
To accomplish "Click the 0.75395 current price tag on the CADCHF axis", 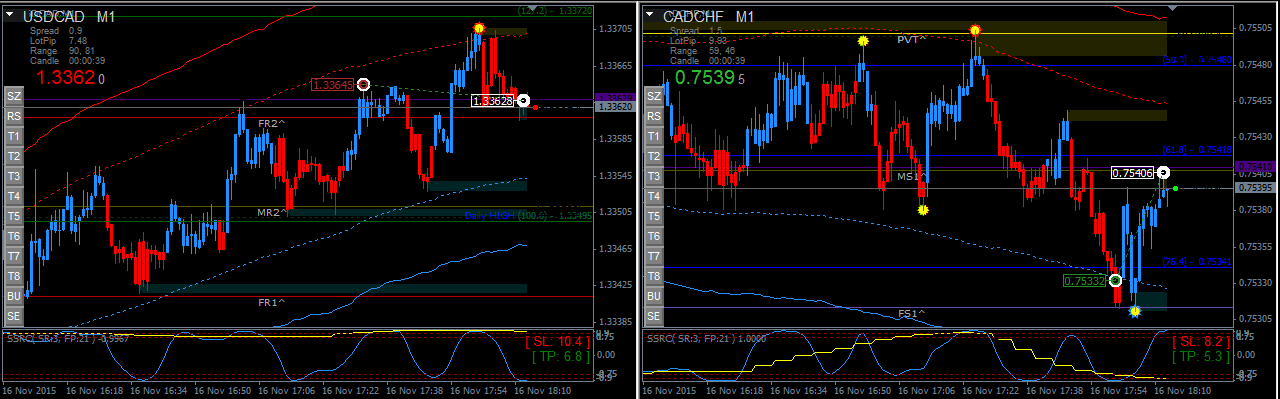I will pos(1255,187).
